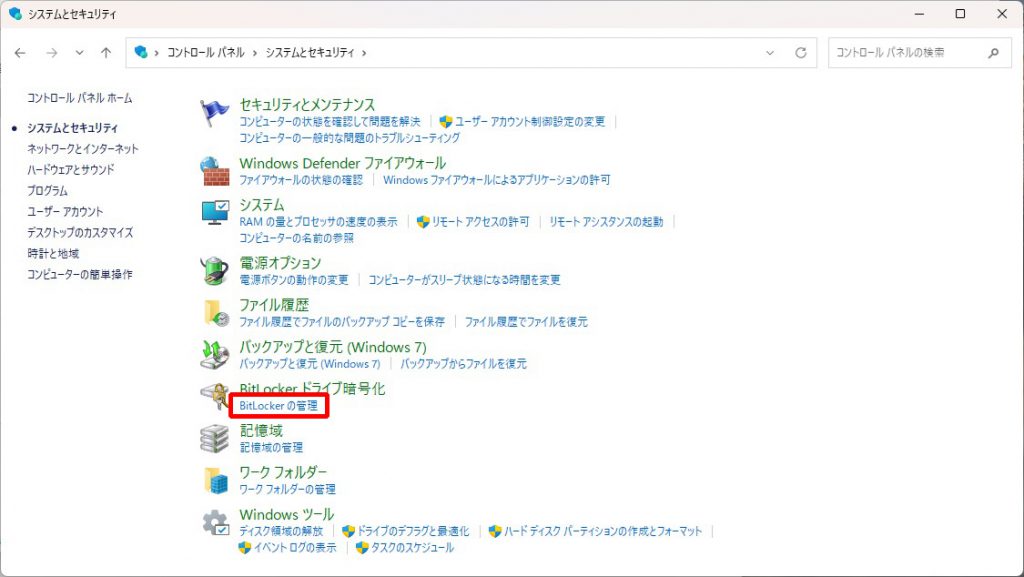Click ファイル履歴でファイルのバックアップ コピーを保存
The image size is (1024, 577).
[x=342, y=322]
